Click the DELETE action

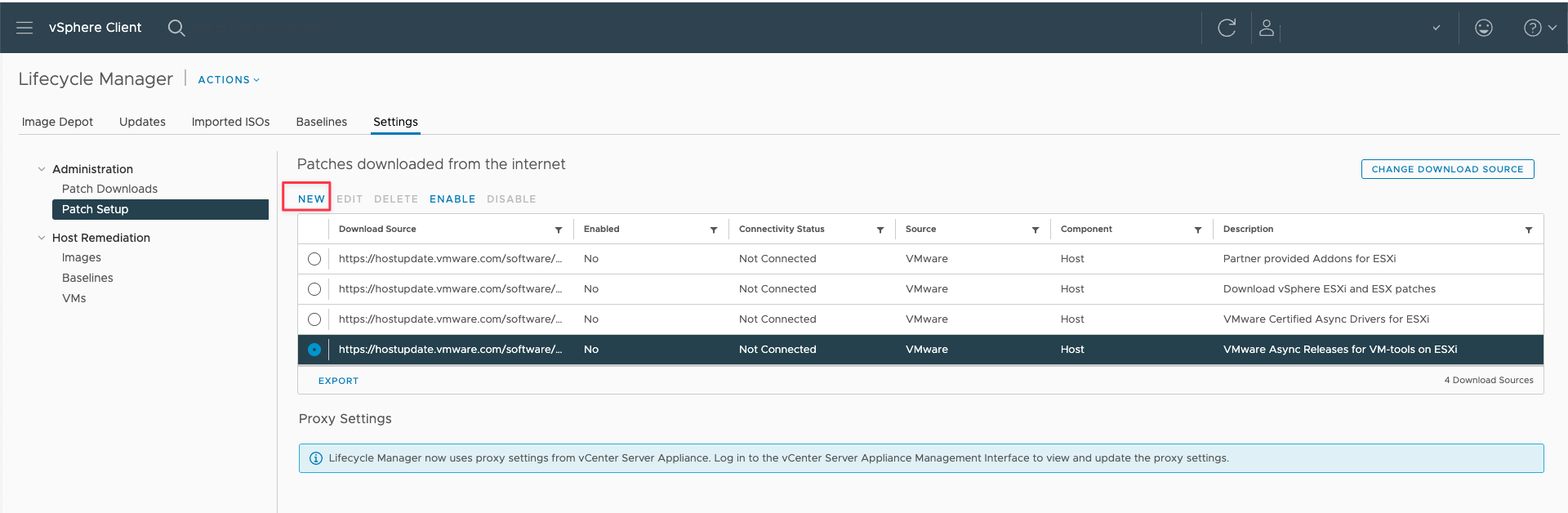click(396, 199)
